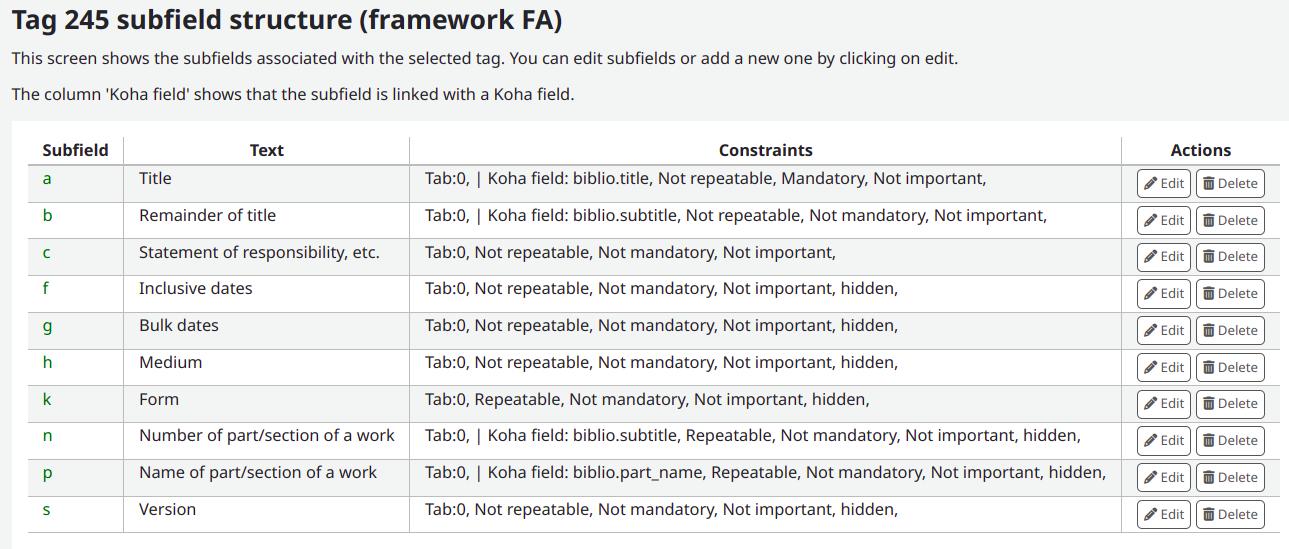Sort table by Subfield column header
The width and height of the screenshot is (1289, 549).
coord(75,150)
